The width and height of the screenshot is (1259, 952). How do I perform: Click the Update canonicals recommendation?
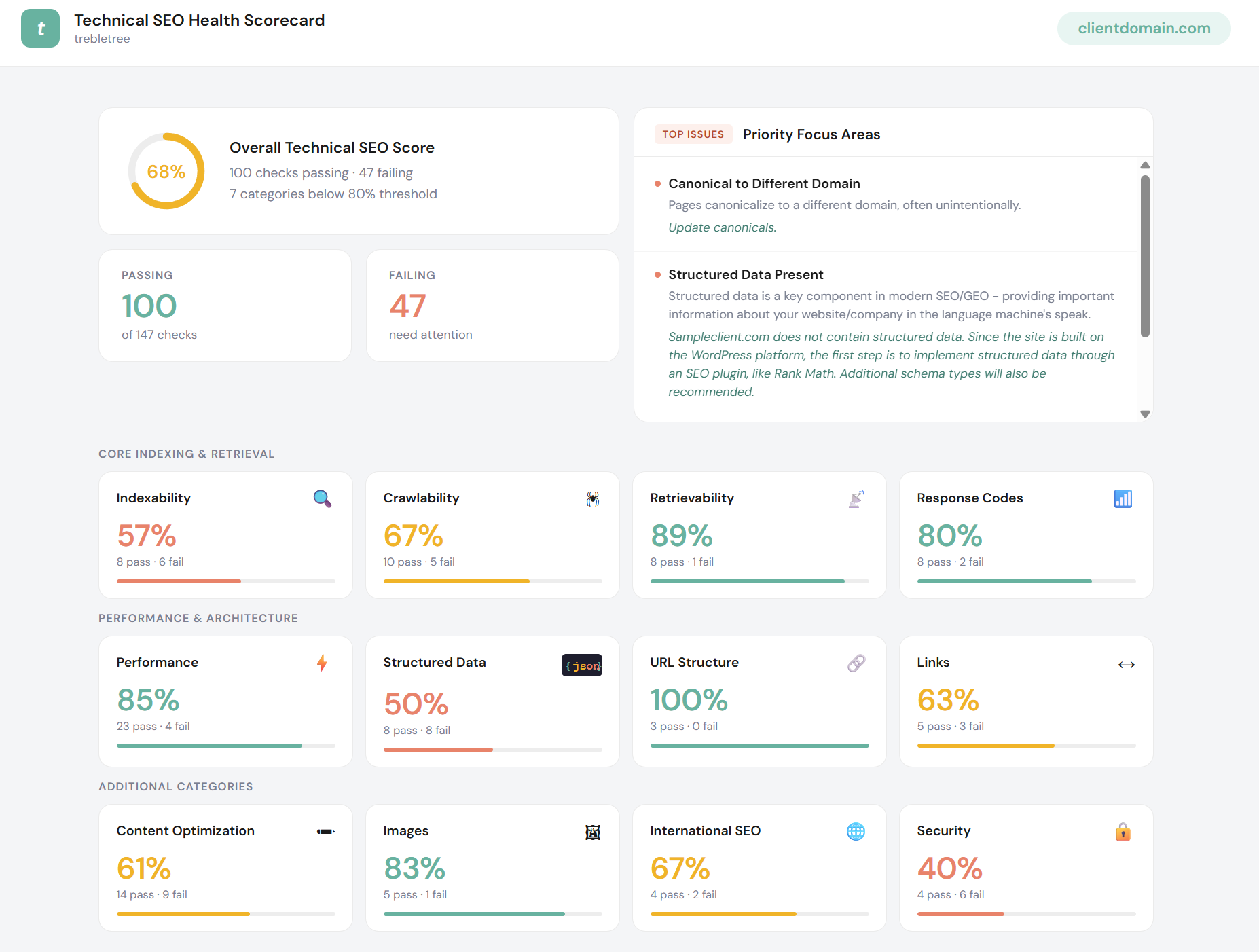click(x=722, y=227)
